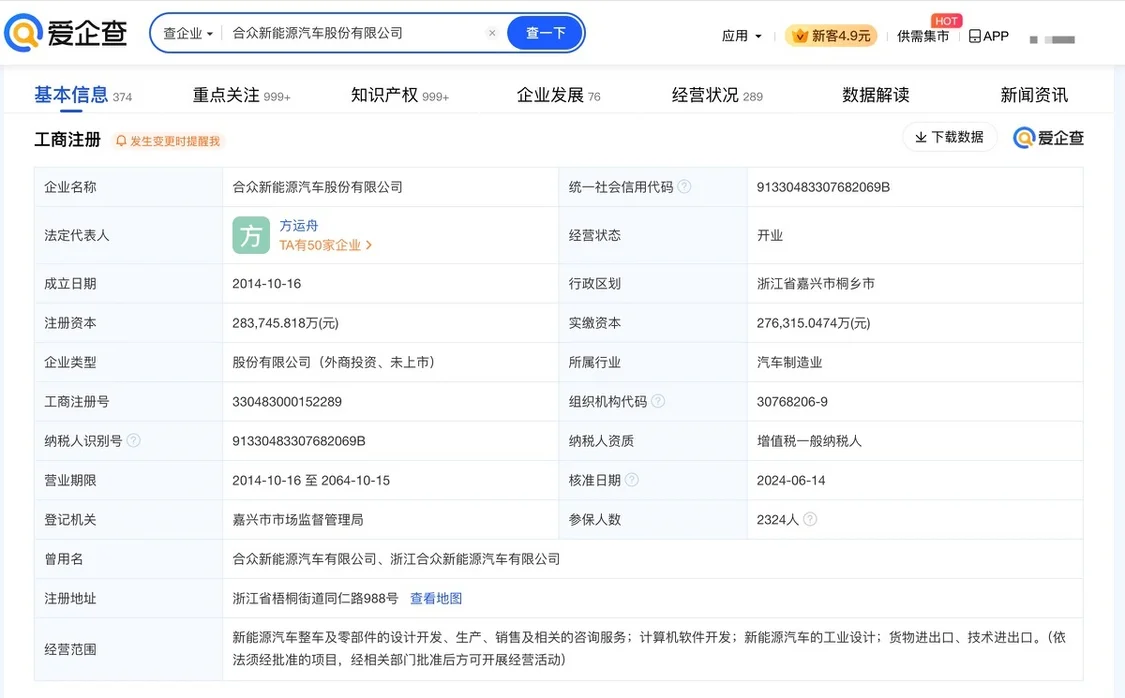Viewport: 1125px width, 698px height.
Task: Click question mark icon beside 参保人数
Action: click(808, 519)
